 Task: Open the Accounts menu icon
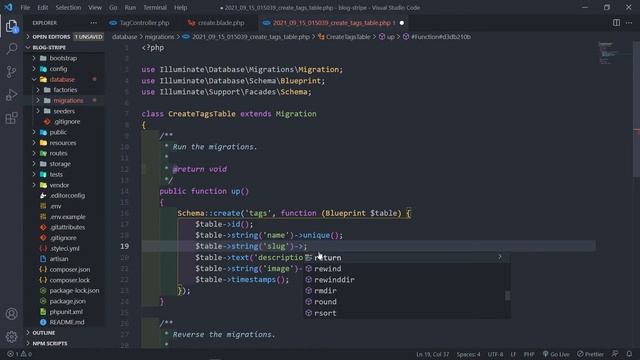point(11,314)
